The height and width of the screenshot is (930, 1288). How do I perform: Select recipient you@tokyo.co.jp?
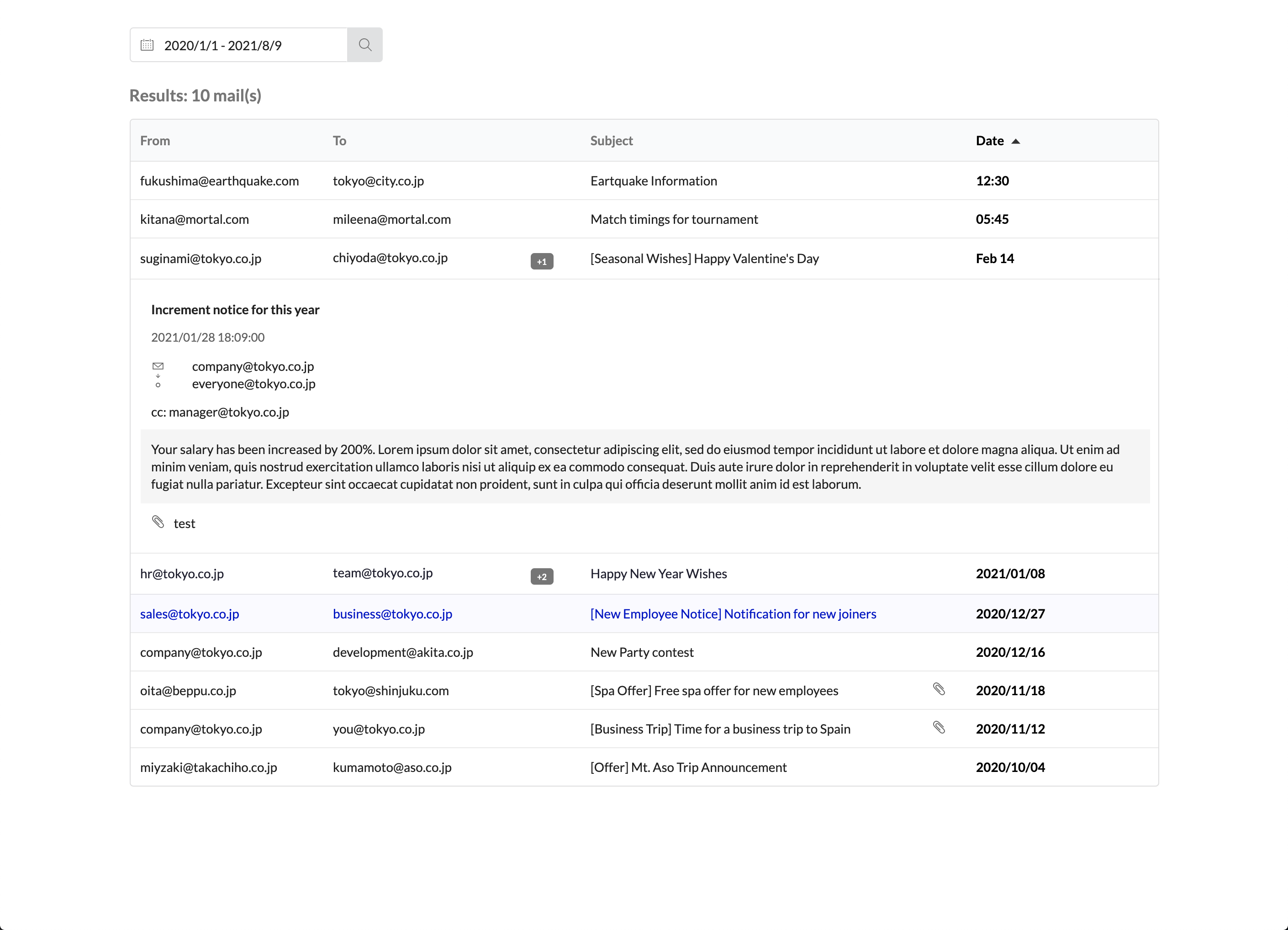[x=379, y=729]
